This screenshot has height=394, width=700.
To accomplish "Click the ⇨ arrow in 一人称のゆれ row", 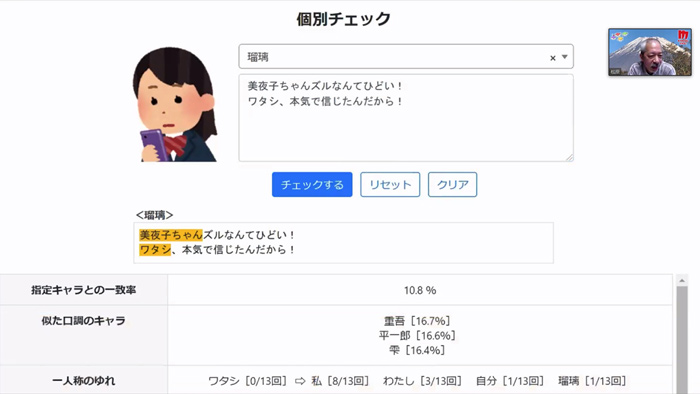I will tap(300, 381).
